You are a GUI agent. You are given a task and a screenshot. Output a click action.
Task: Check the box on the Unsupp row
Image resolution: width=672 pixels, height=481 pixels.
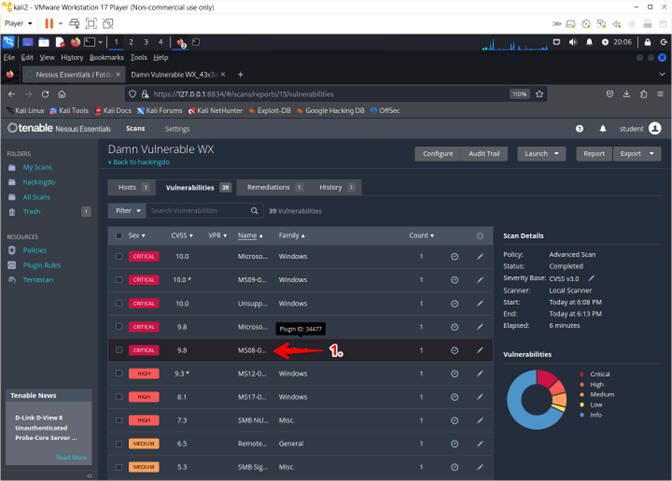[119, 303]
